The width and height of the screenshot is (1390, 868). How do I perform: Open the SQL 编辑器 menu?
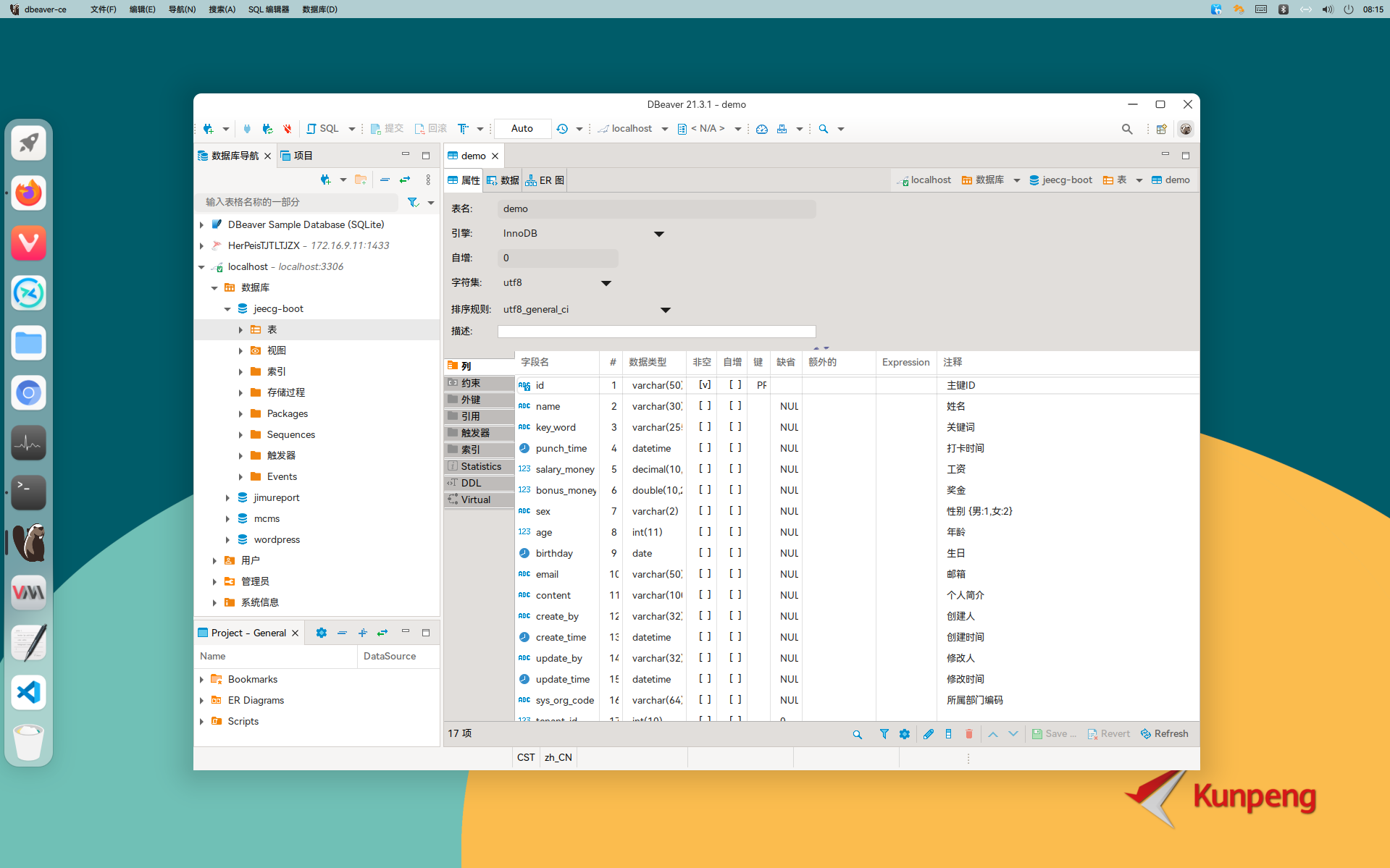click(x=268, y=9)
